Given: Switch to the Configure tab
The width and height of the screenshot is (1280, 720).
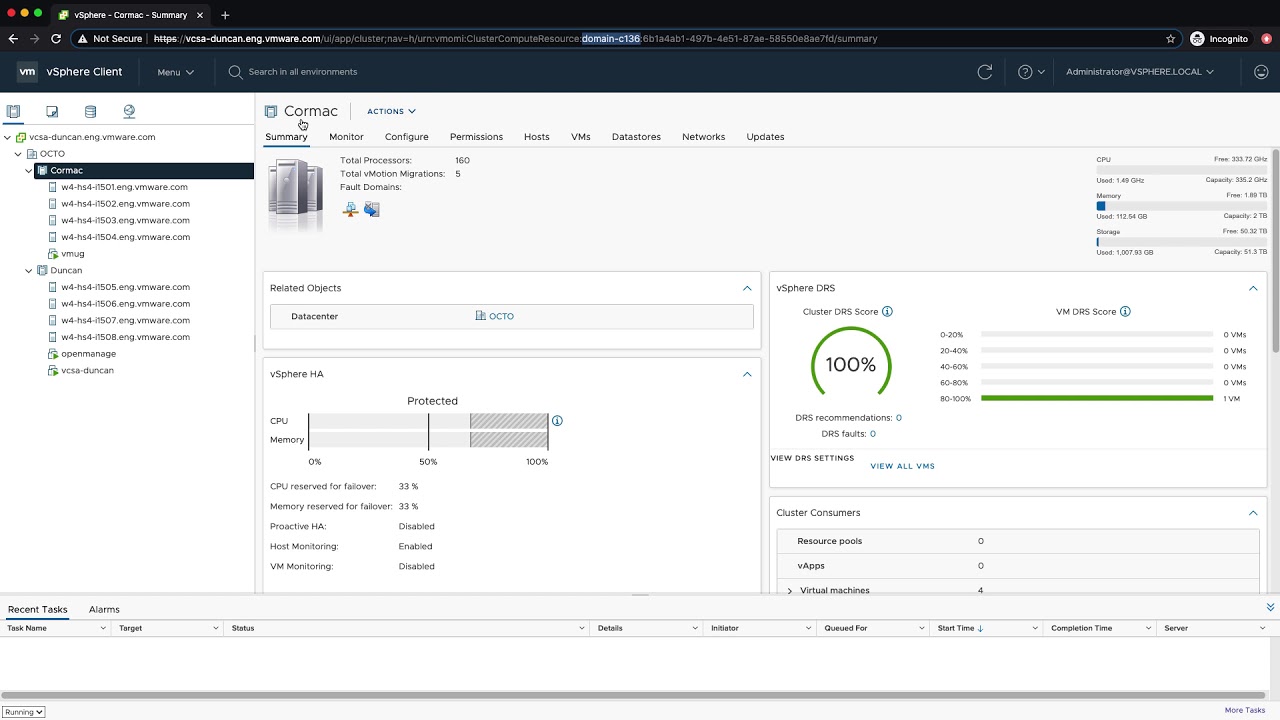Looking at the screenshot, I should (x=407, y=137).
